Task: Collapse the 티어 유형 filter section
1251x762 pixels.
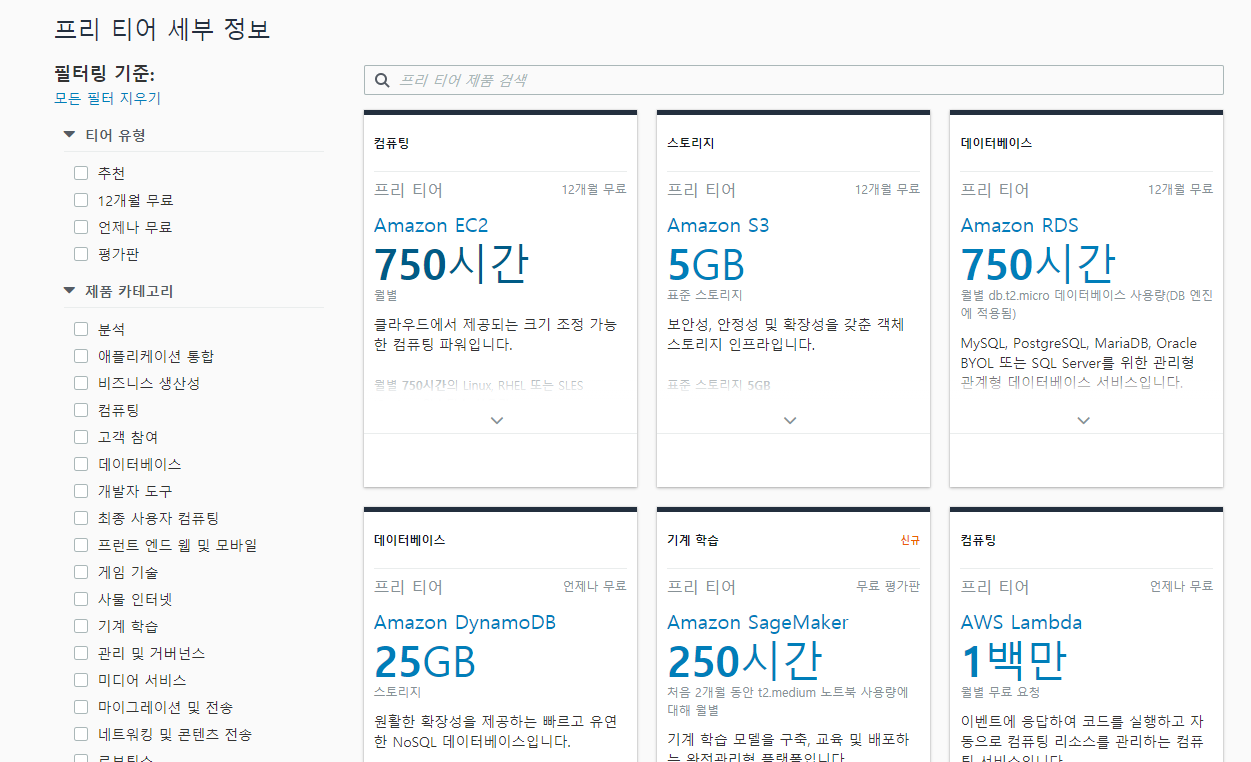Action: [x=69, y=135]
